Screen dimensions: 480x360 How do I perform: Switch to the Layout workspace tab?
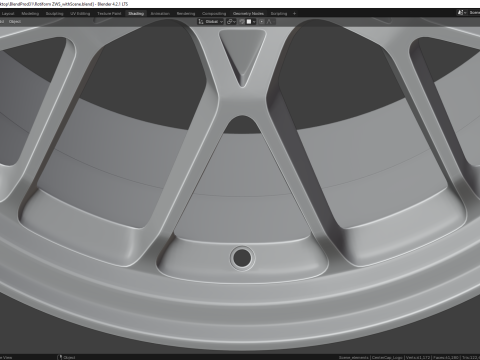(x=8, y=14)
